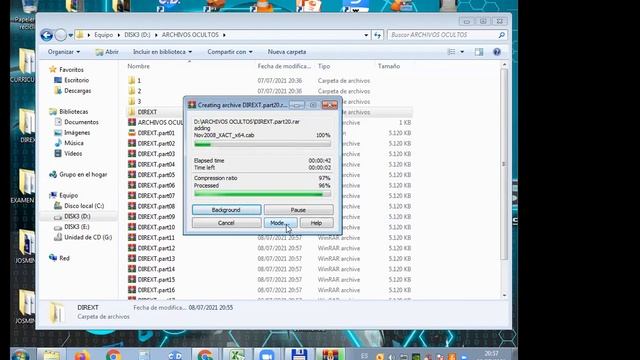This screenshot has height=360, width=640.
Task: Select the file DIREXT.part16
Action: 156,290
